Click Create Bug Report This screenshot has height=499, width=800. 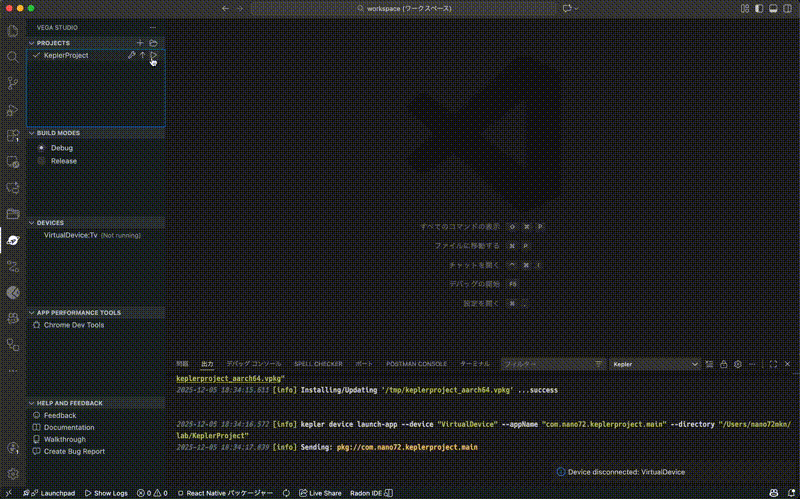tap(74, 452)
